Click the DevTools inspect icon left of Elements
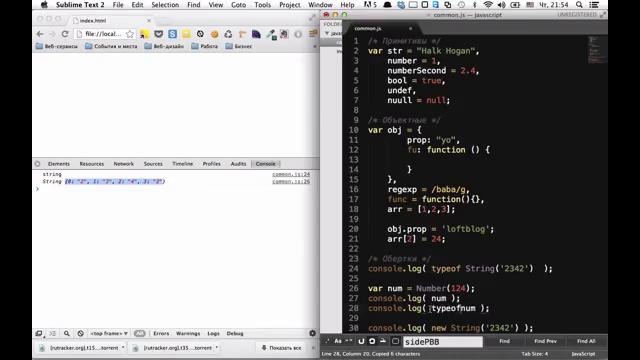This screenshot has width=640, height=360. 38,164
